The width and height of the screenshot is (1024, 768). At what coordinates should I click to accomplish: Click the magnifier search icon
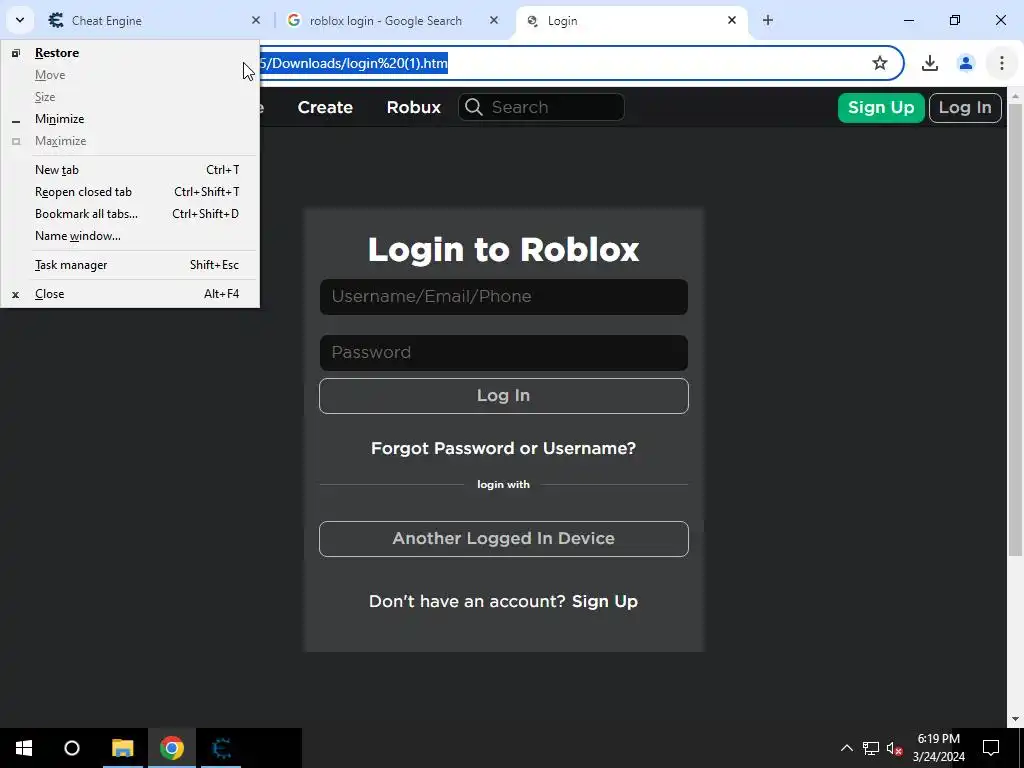click(474, 107)
